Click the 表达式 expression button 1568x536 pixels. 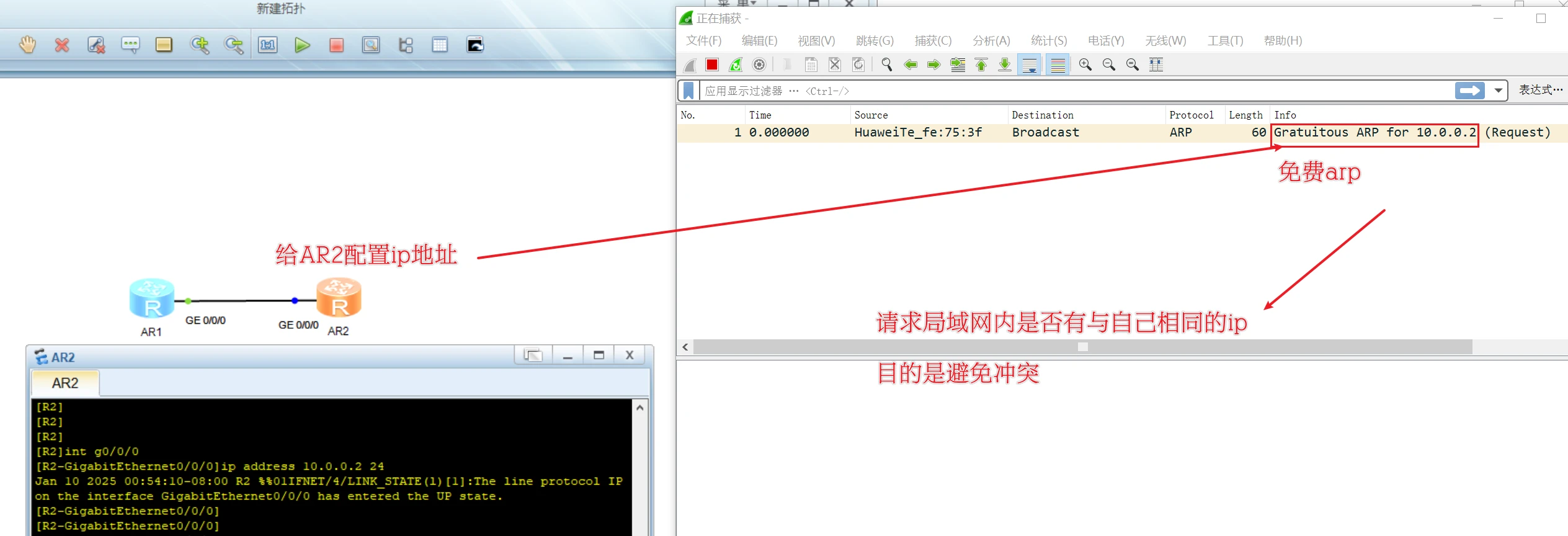[x=1540, y=91]
